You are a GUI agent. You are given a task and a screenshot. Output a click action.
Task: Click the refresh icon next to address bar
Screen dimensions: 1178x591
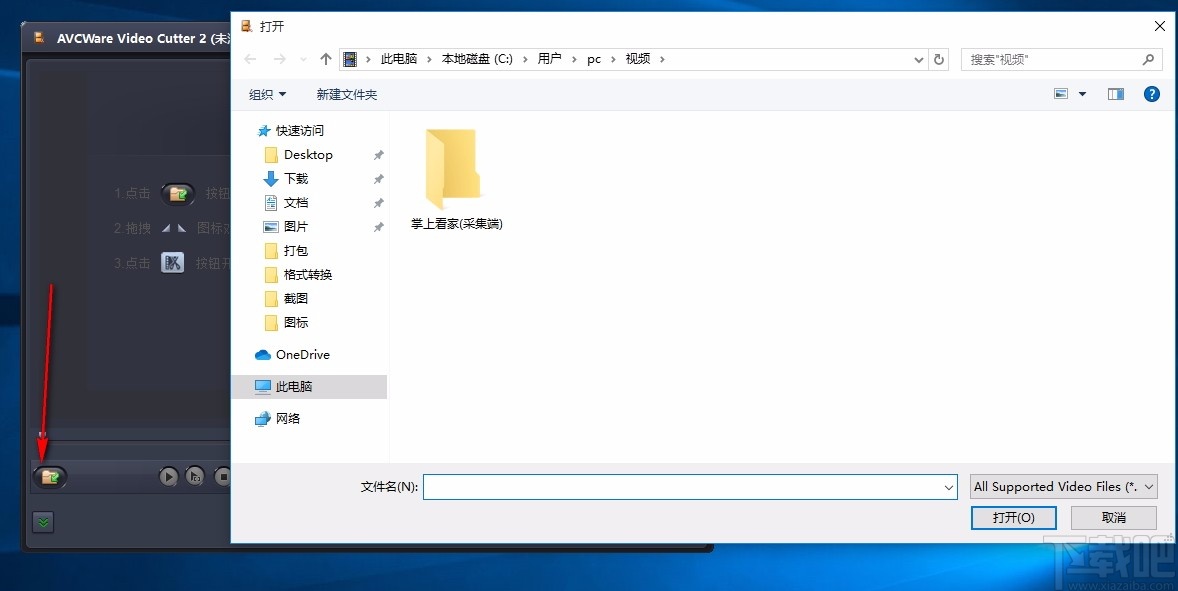click(x=938, y=59)
